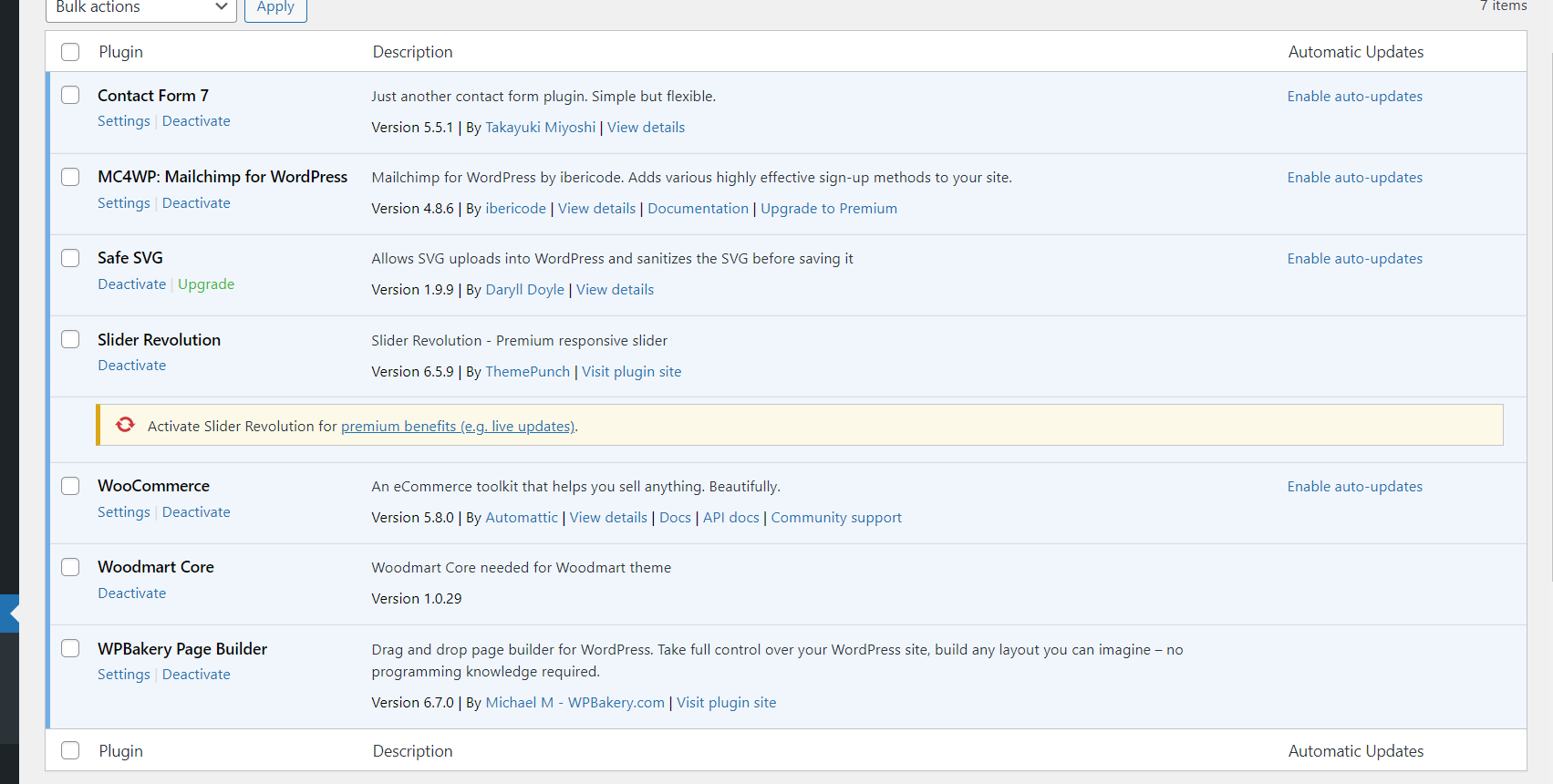Select the WooCommerce plugin checkbox

coord(70,486)
